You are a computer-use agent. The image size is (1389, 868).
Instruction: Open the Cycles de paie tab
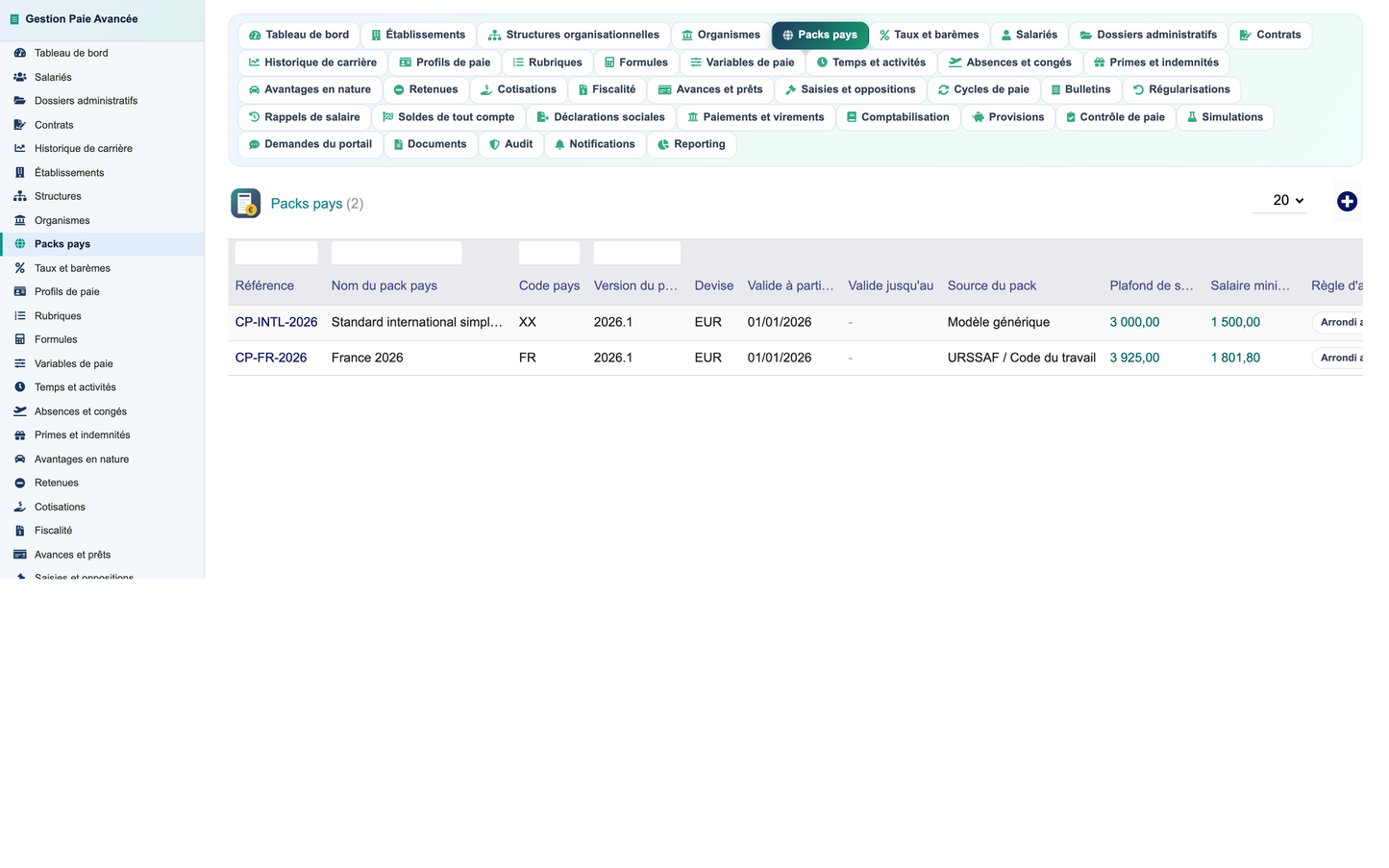click(983, 89)
